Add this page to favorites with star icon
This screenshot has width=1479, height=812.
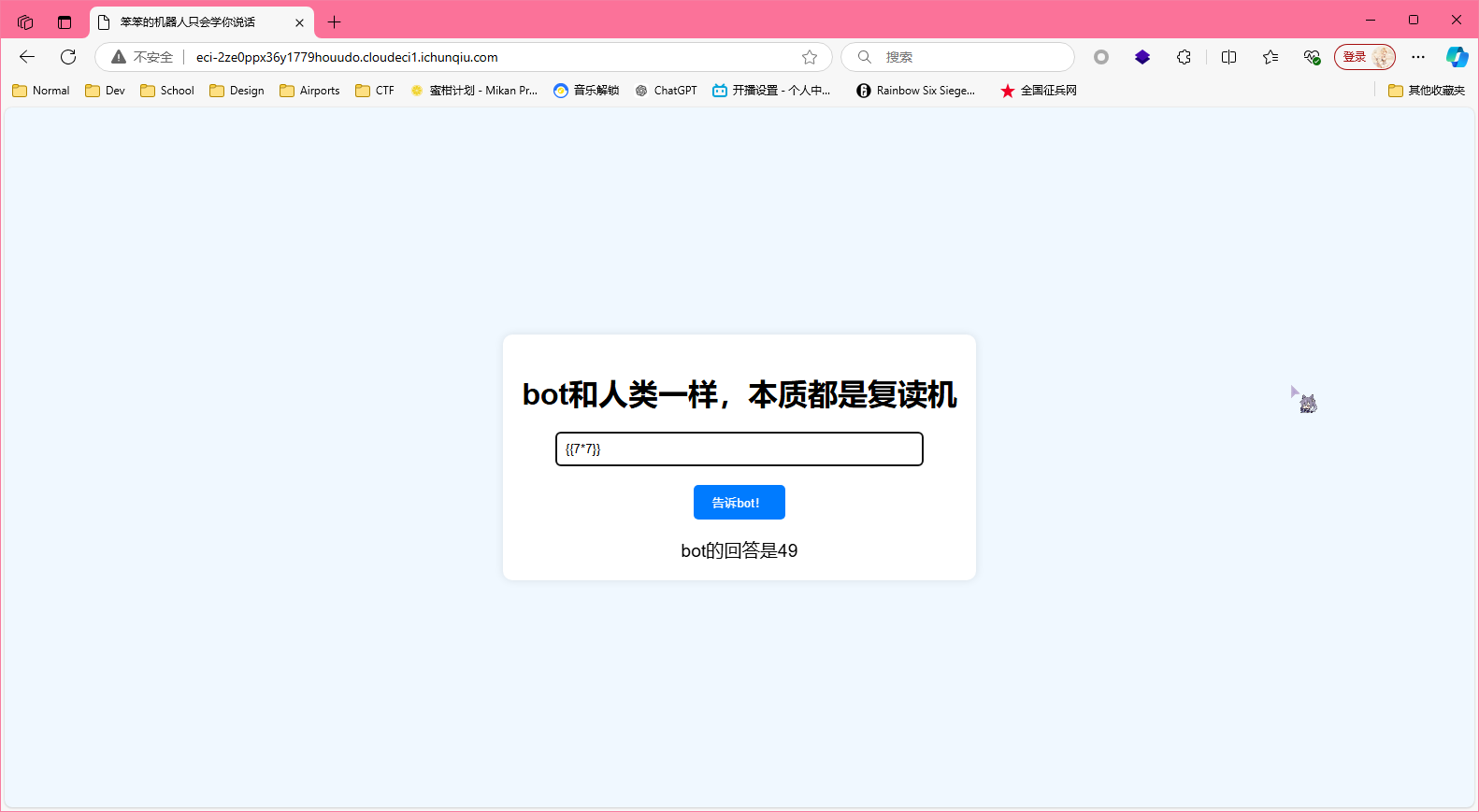pyautogui.click(x=810, y=57)
